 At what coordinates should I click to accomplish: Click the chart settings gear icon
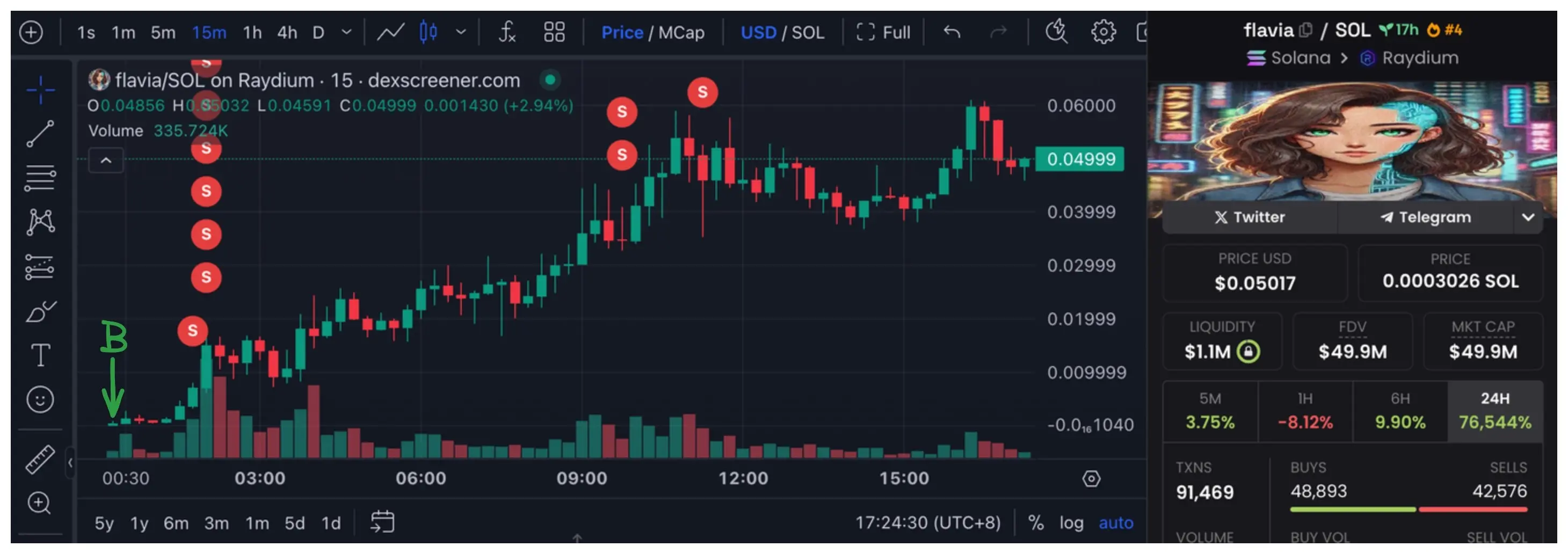(1103, 32)
